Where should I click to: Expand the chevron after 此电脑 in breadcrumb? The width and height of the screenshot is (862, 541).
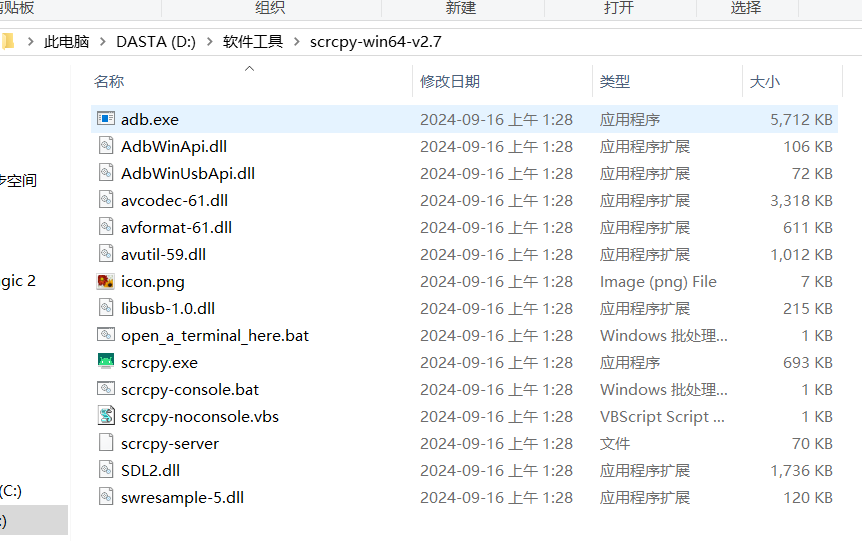coord(103,42)
